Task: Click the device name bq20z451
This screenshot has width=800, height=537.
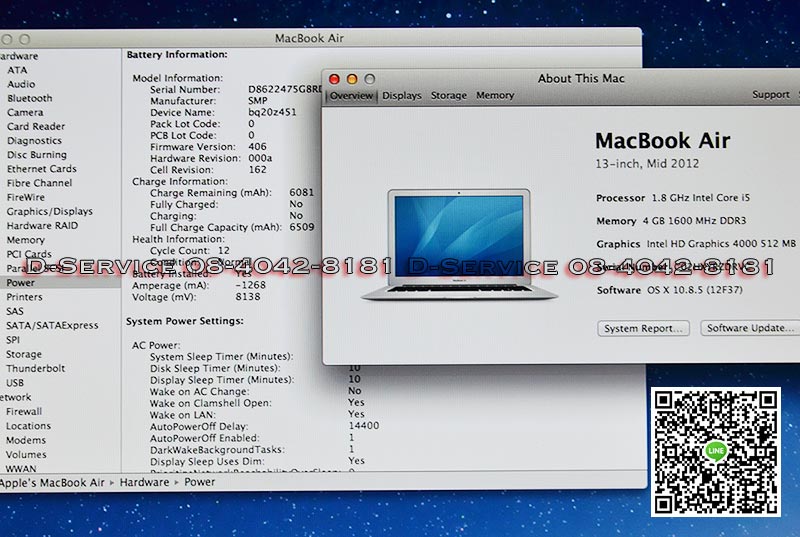Action: 272,112
